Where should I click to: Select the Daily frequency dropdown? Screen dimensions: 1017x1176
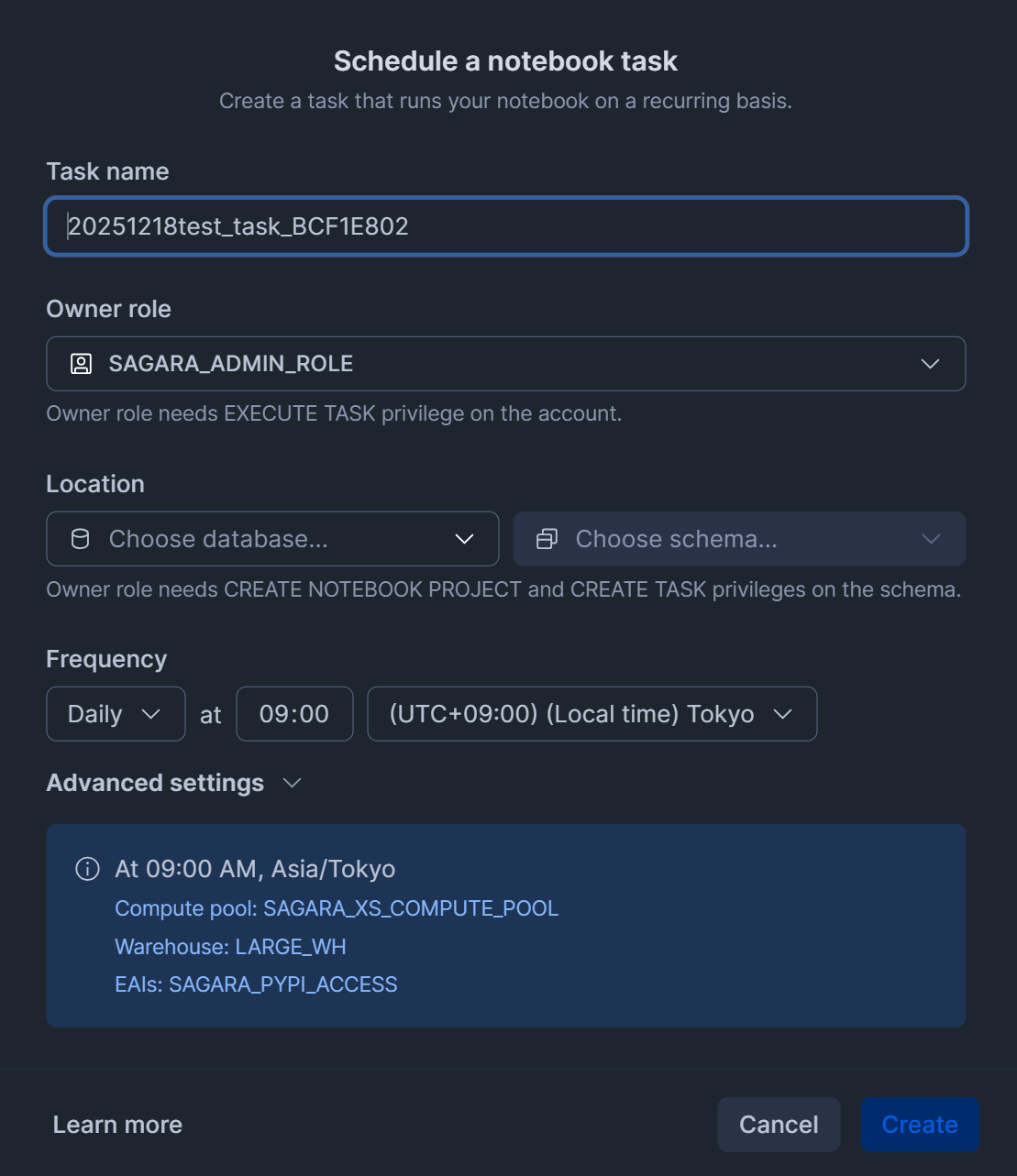[x=115, y=714]
